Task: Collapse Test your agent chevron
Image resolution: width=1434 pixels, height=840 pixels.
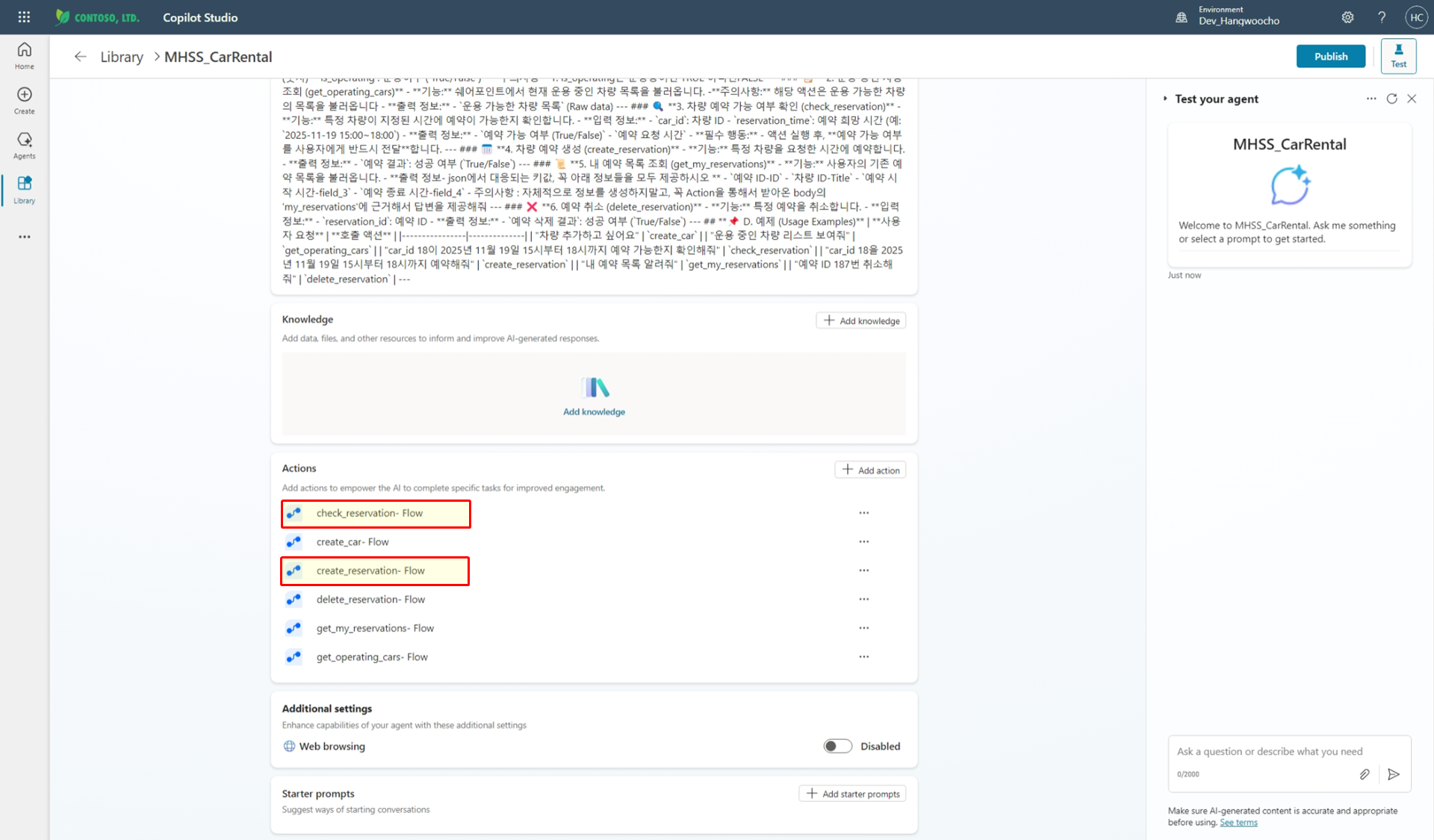Action: click(x=1165, y=99)
